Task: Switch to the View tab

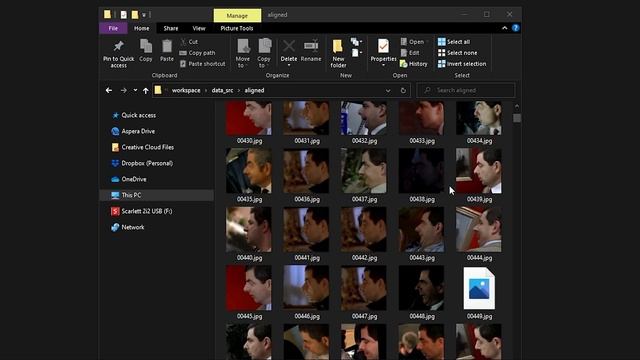Action: point(199,28)
